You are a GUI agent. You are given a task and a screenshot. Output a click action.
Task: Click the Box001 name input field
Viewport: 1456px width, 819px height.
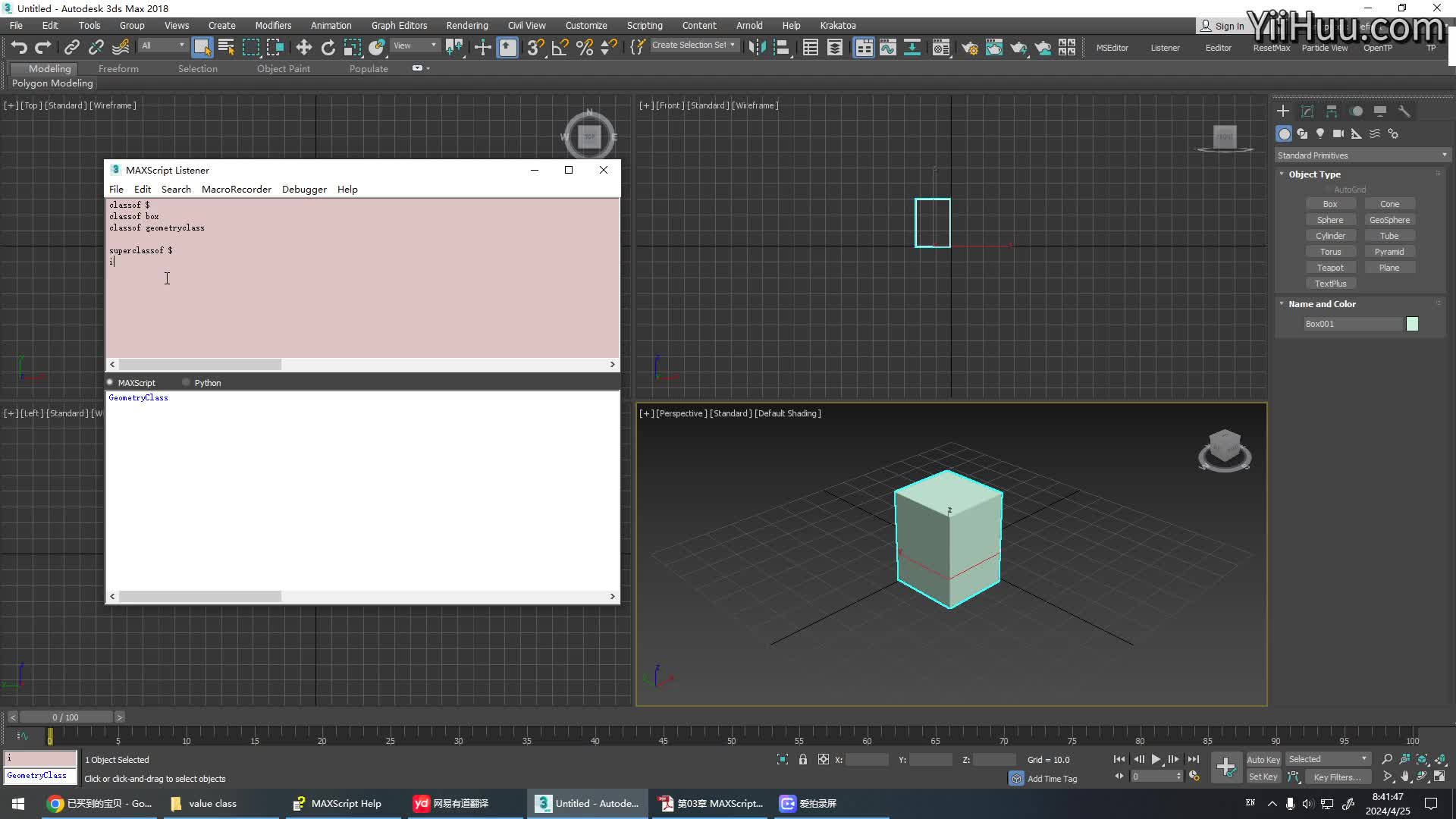[1353, 324]
